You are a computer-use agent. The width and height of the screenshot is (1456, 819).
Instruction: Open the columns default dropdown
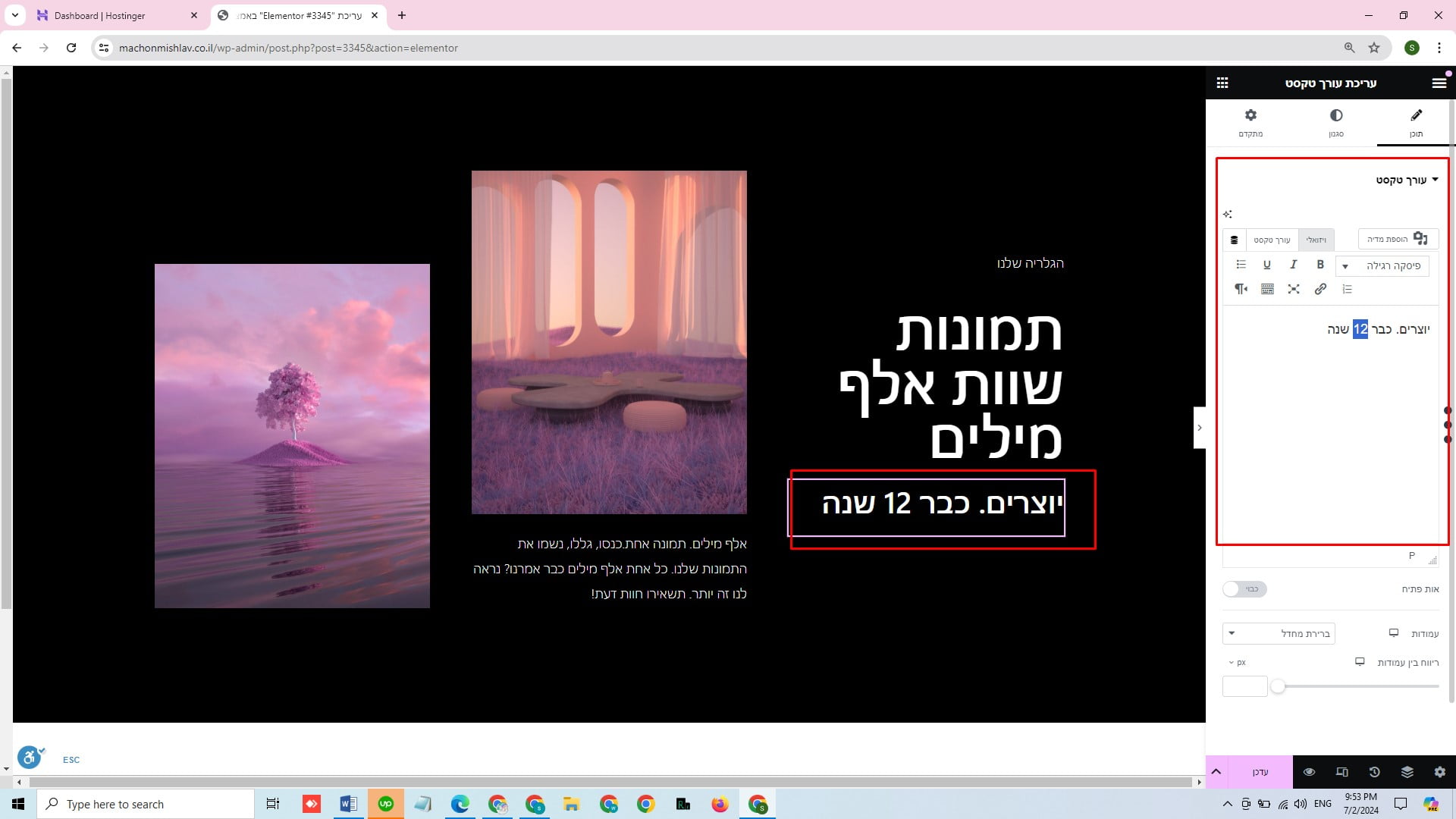coord(1279,633)
